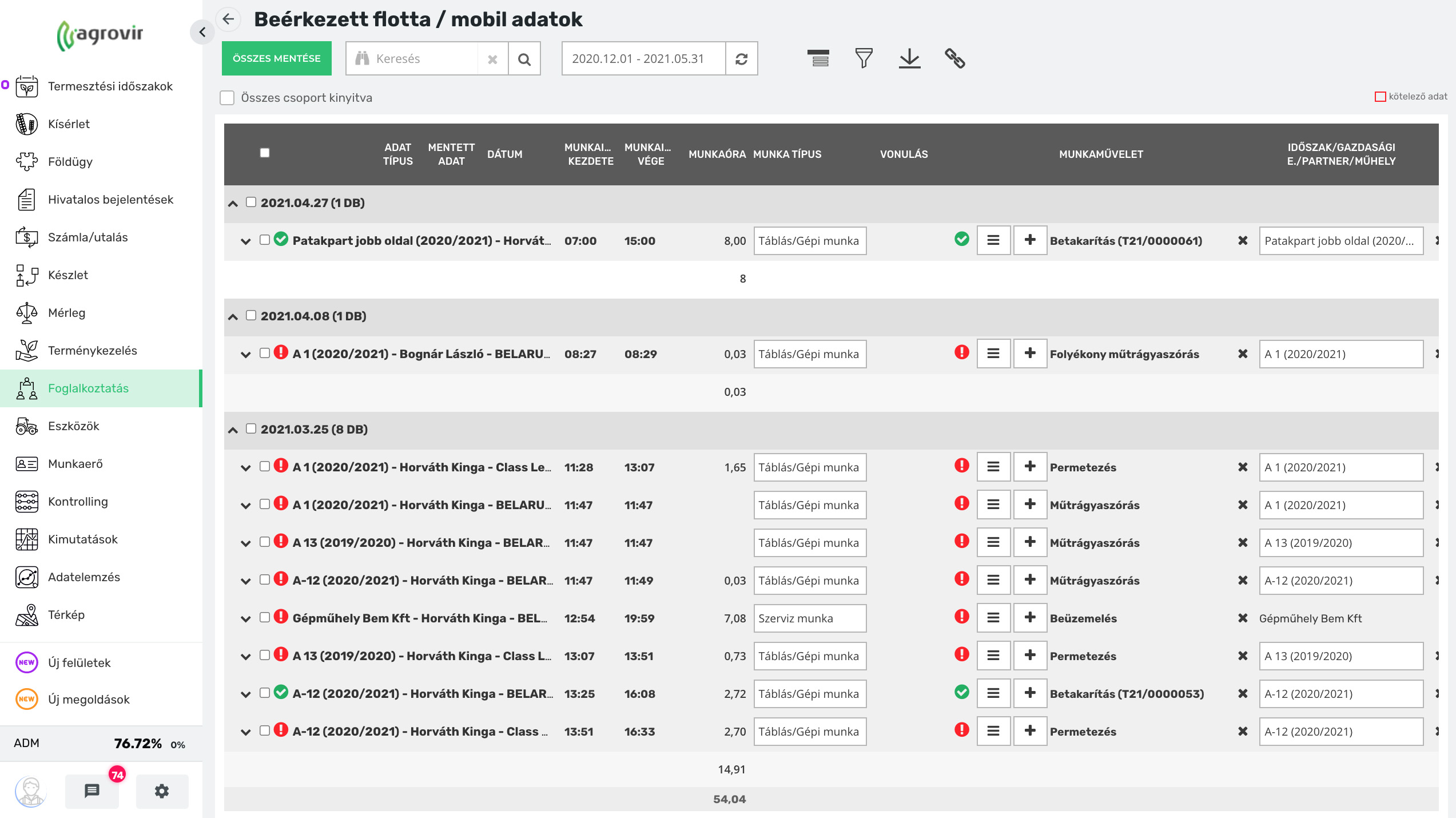Screen dimensions: 1456x818
Task: Open the A-12 (2020/2021) period dropdown for Betakarítás (T21/0000053)
Action: 1341,694
